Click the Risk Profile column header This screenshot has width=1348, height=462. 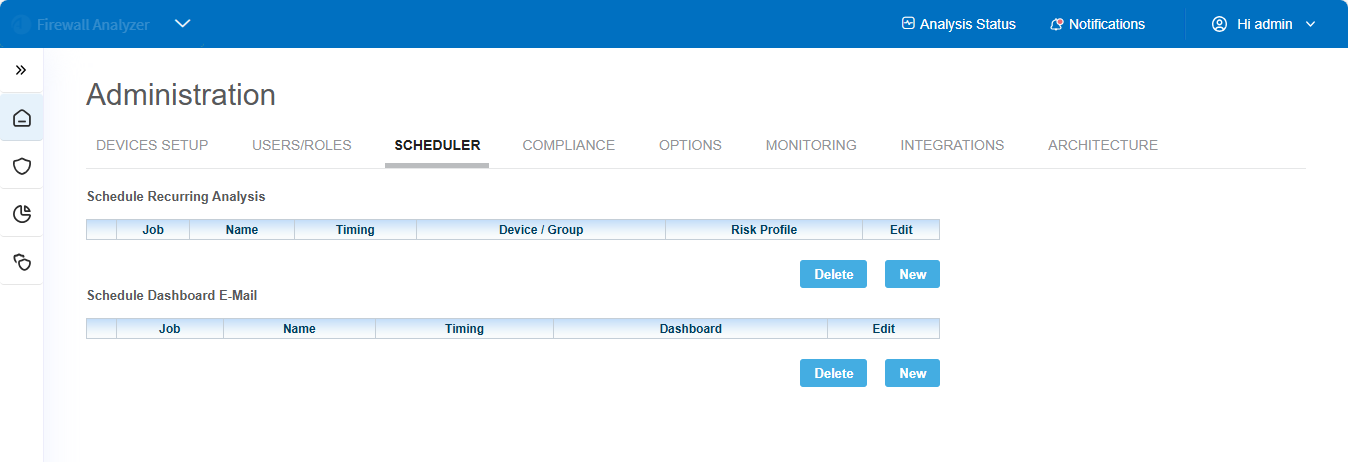[764, 230]
